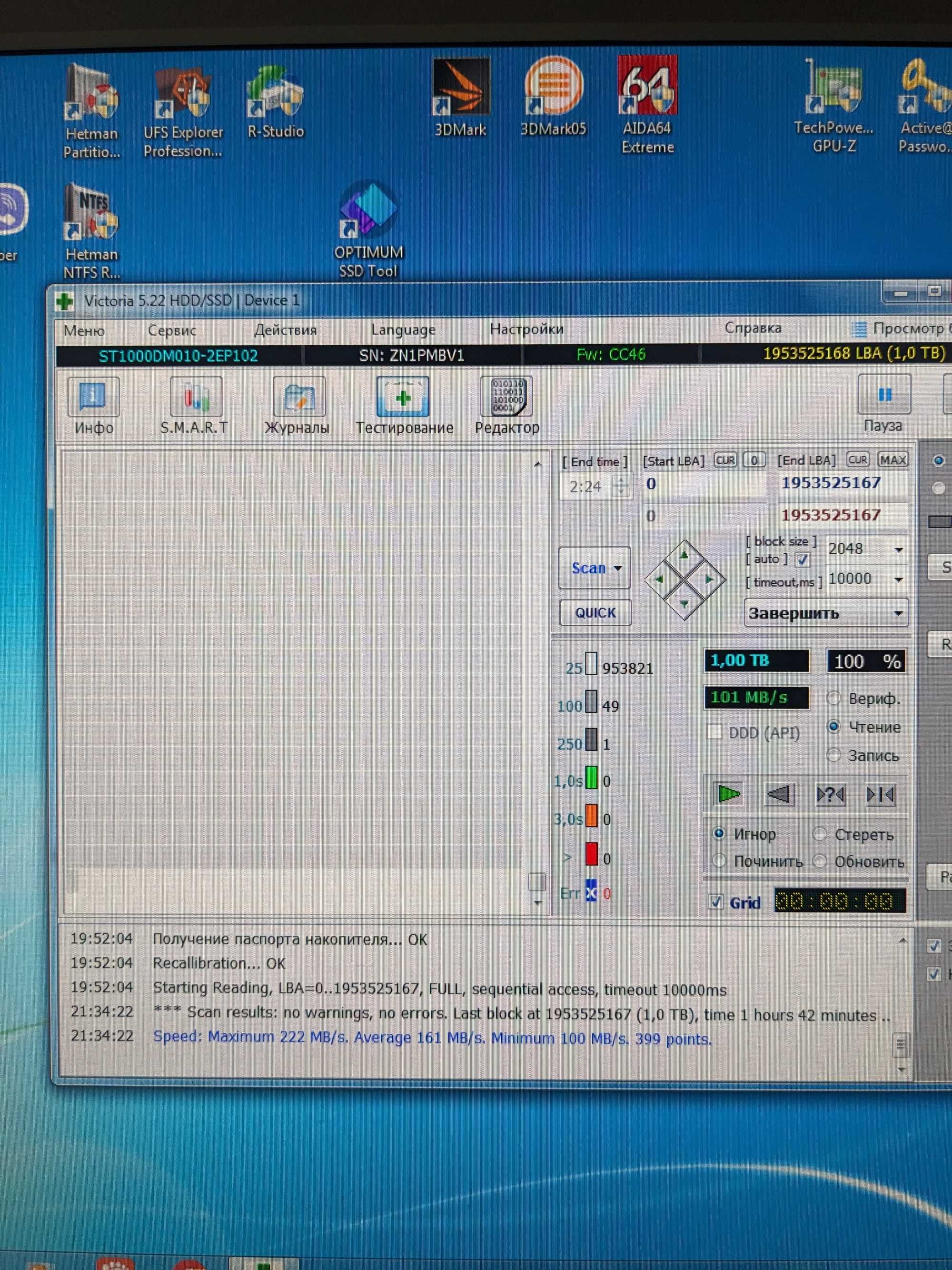This screenshot has height=1270, width=952.
Task: Open the Scan dropdown button
Action: 595,568
